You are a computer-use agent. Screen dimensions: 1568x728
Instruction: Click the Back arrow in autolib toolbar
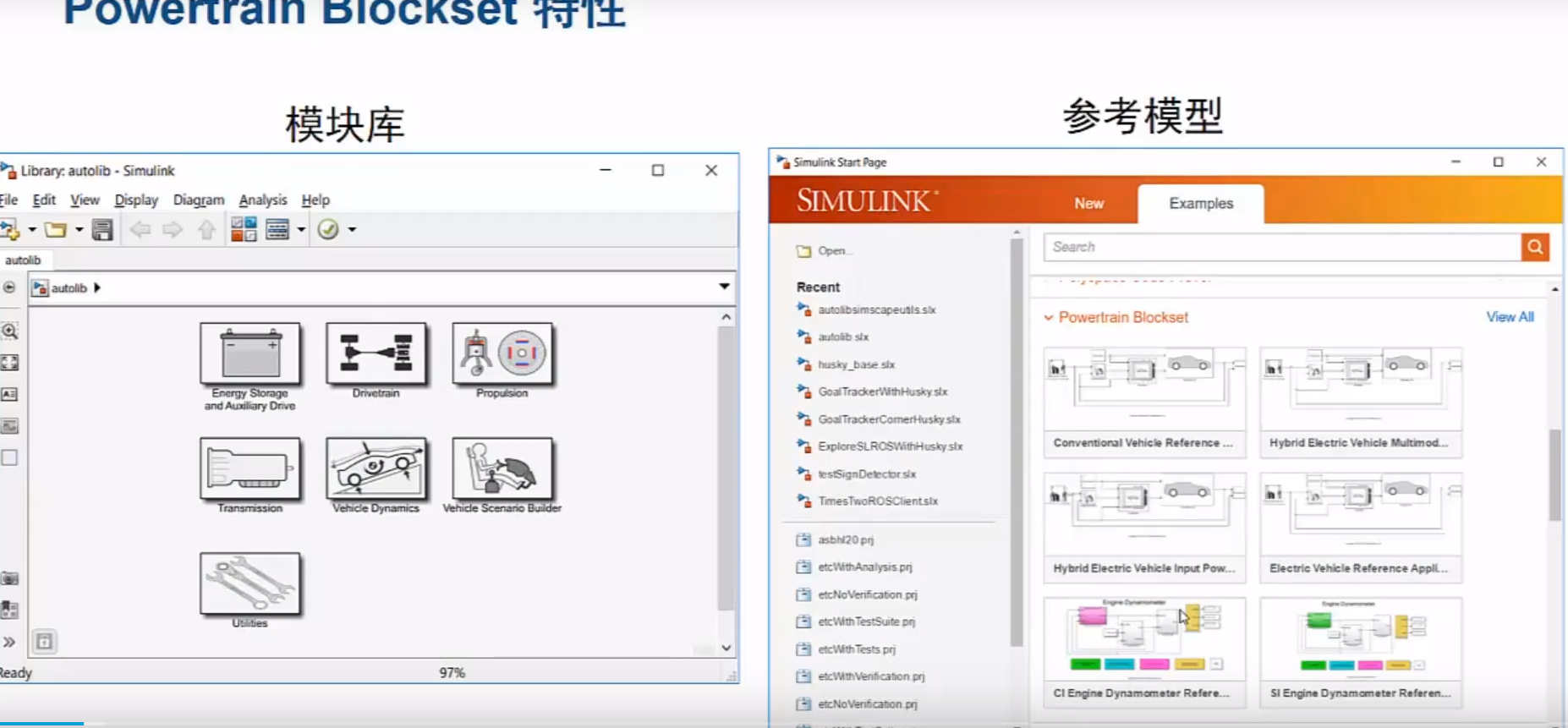point(140,229)
